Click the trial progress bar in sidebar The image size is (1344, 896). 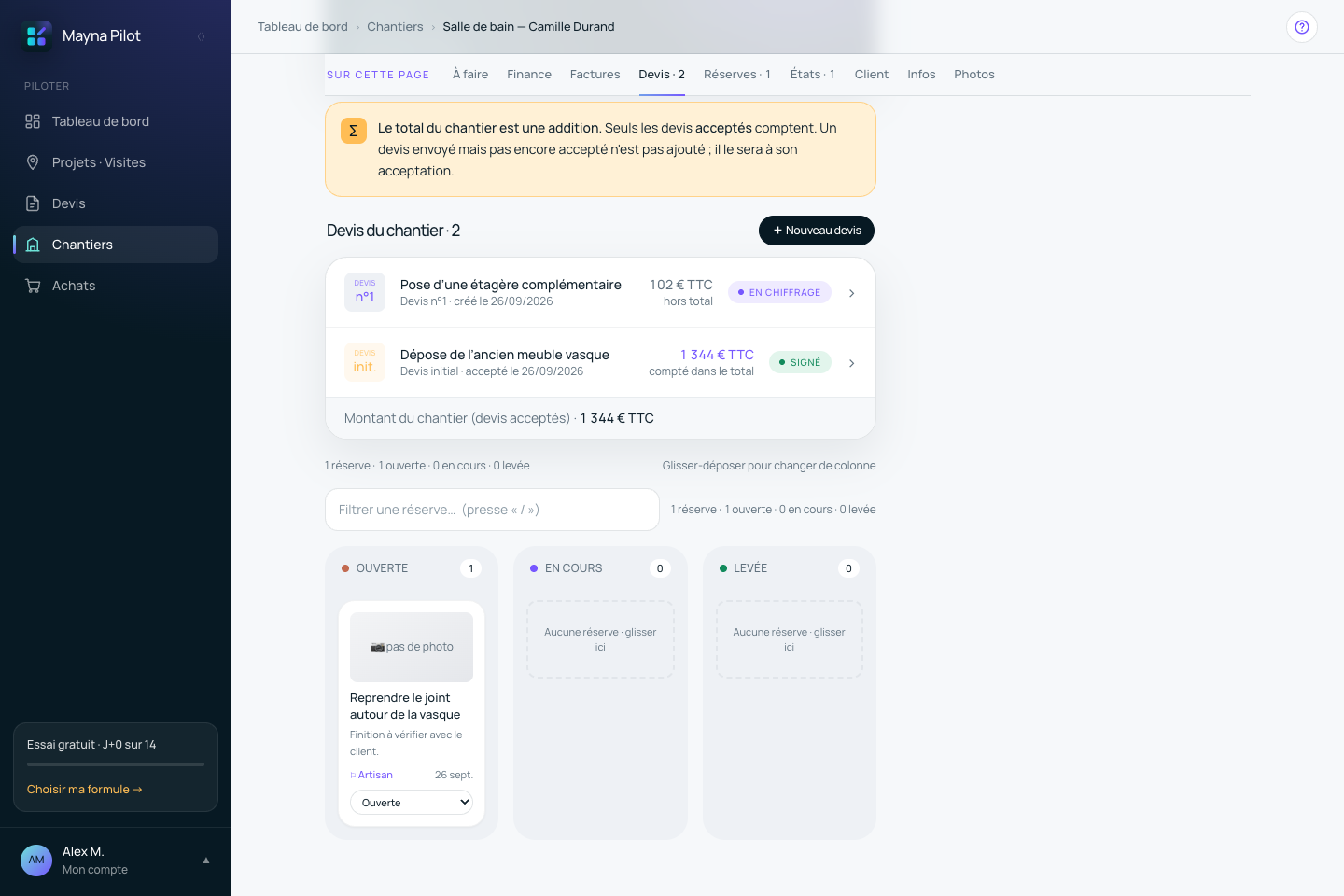click(x=116, y=764)
